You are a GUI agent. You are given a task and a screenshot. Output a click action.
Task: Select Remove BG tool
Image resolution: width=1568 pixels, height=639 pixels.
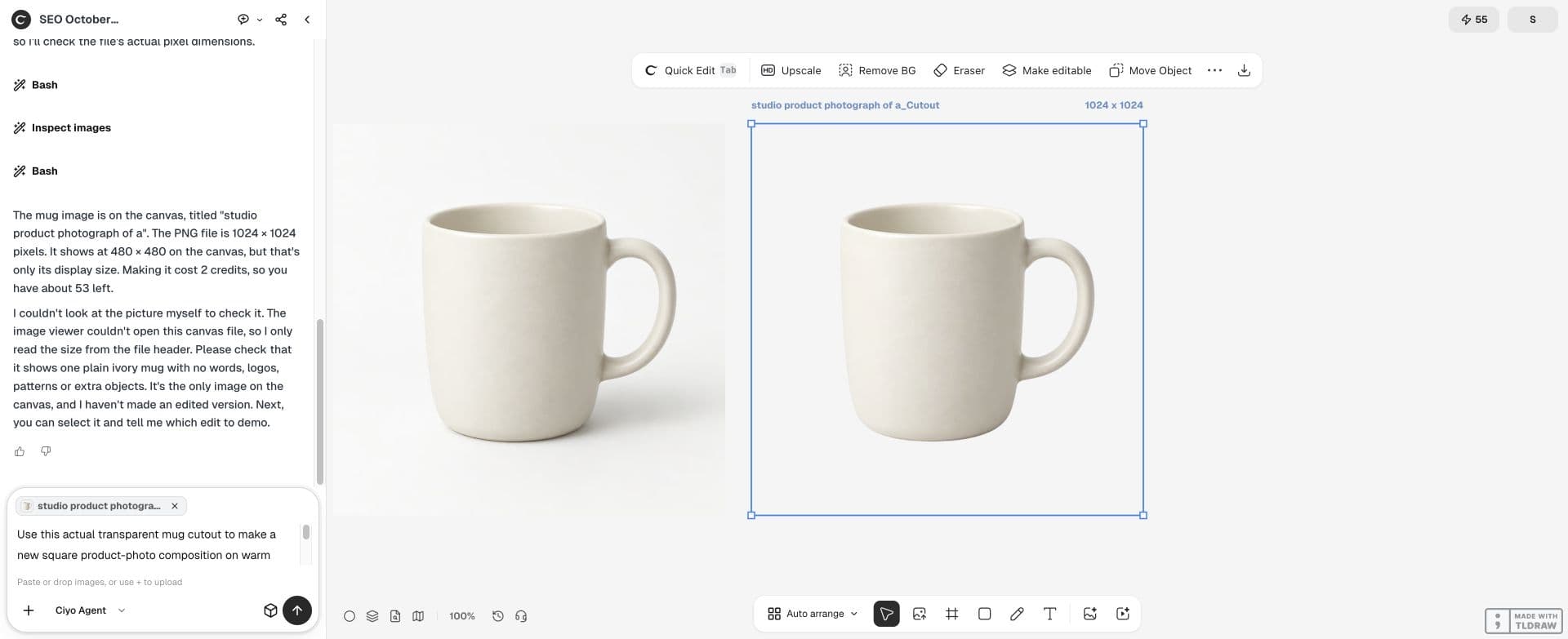tap(877, 70)
